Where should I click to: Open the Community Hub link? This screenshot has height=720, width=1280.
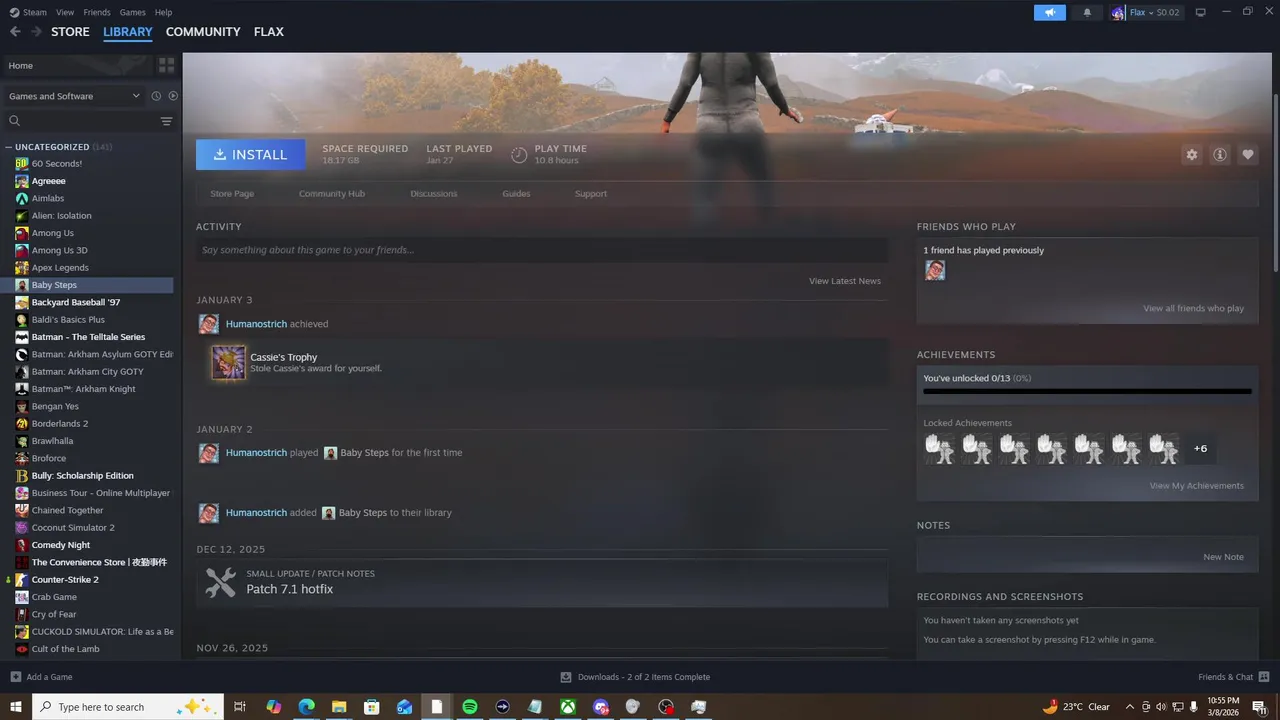[x=332, y=194]
